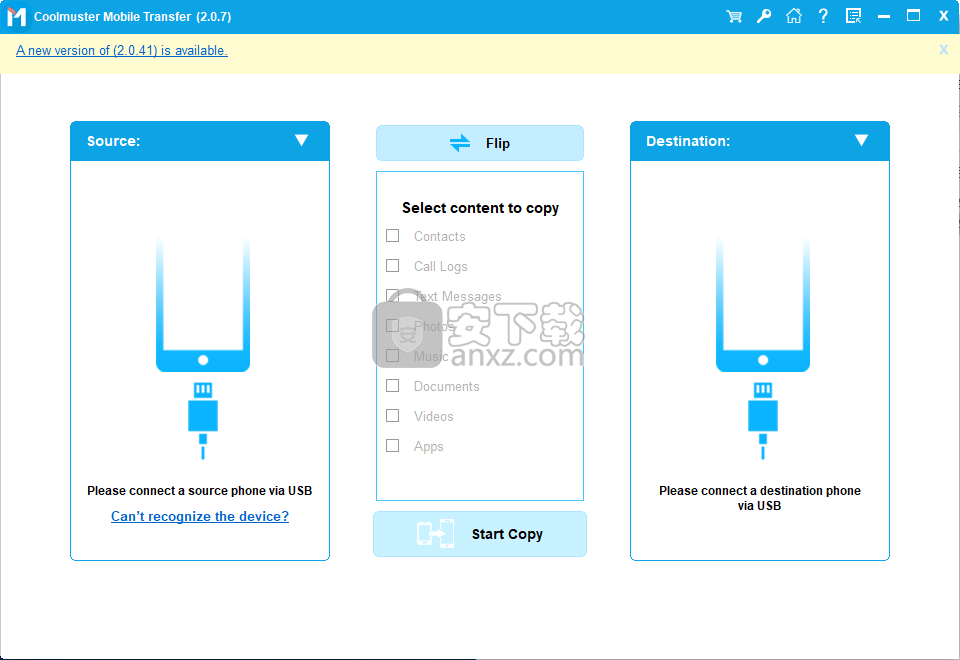Toggle the Music checkbox

[x=392, y=356]
